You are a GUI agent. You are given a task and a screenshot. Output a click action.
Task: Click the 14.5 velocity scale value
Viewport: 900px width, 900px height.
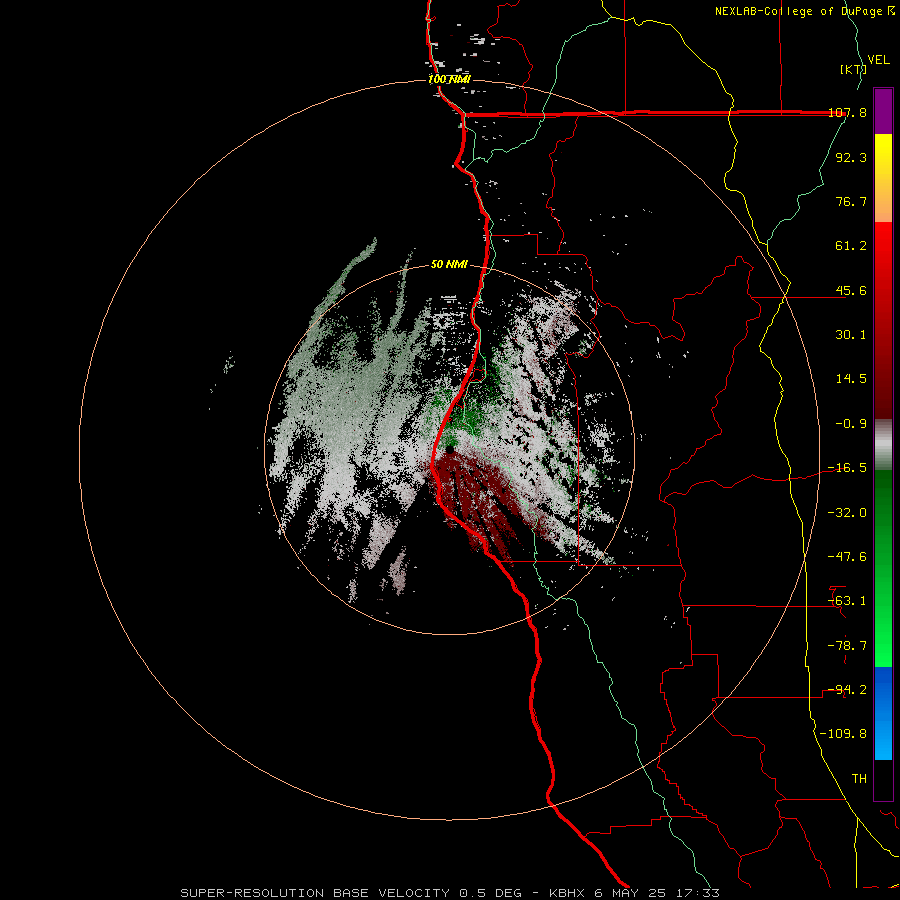[x=851, y=379]
